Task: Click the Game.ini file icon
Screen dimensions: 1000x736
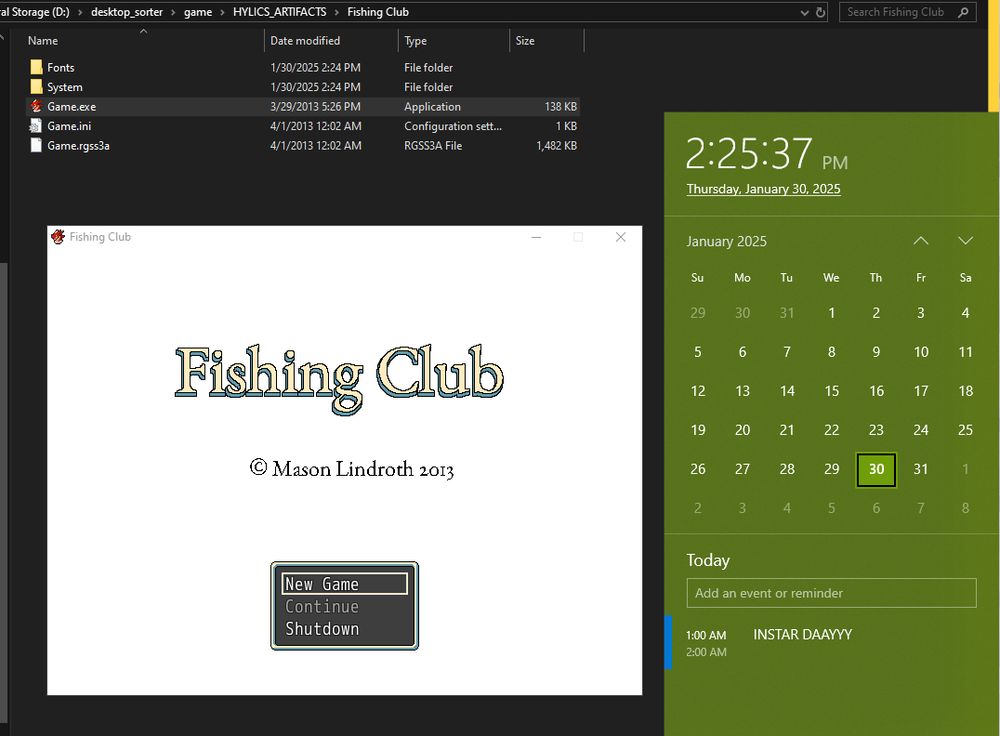Action: coord(36,126)
